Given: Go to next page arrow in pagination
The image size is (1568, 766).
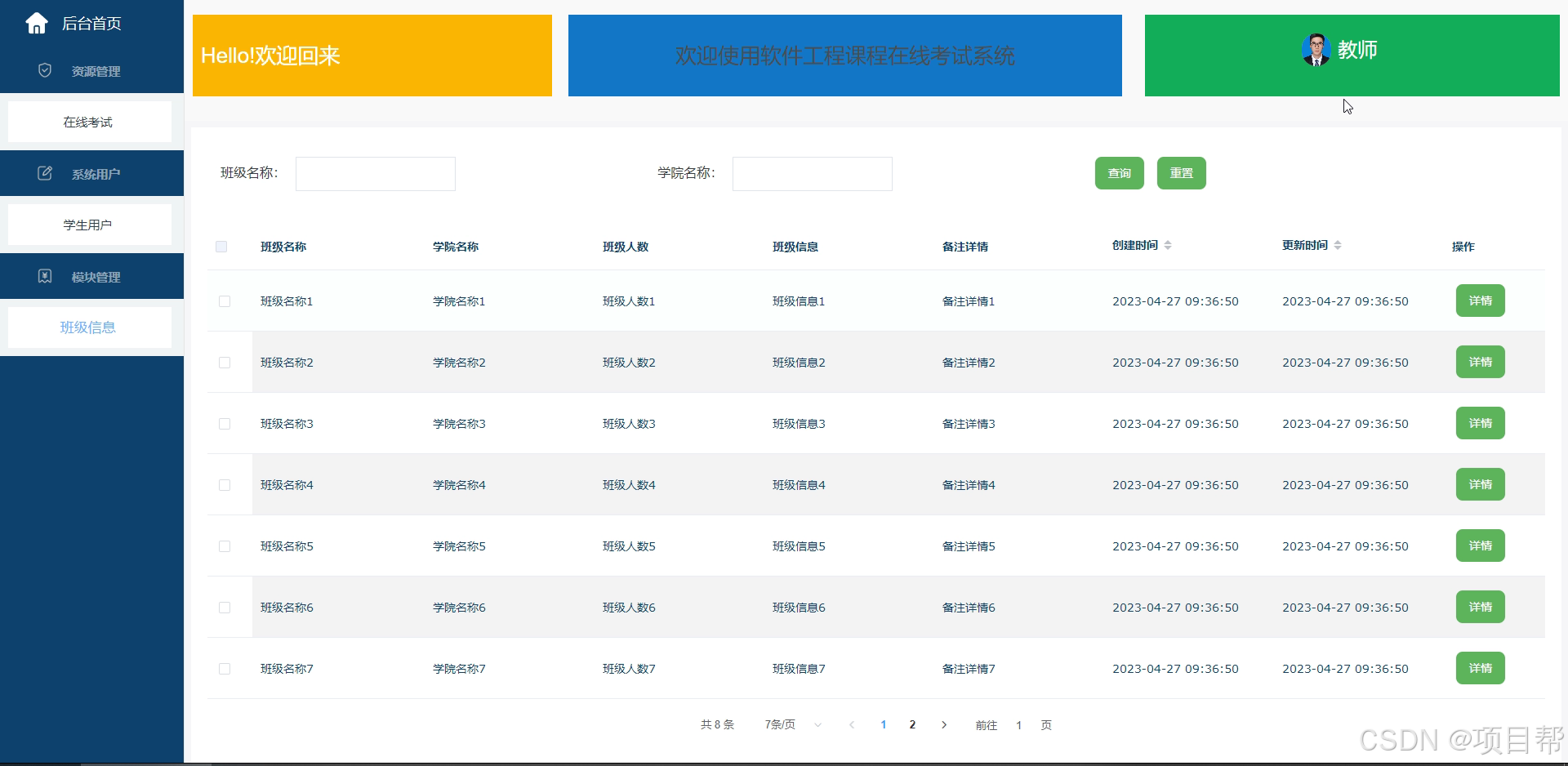Looking at the screenshot, I should click(944, 724).
